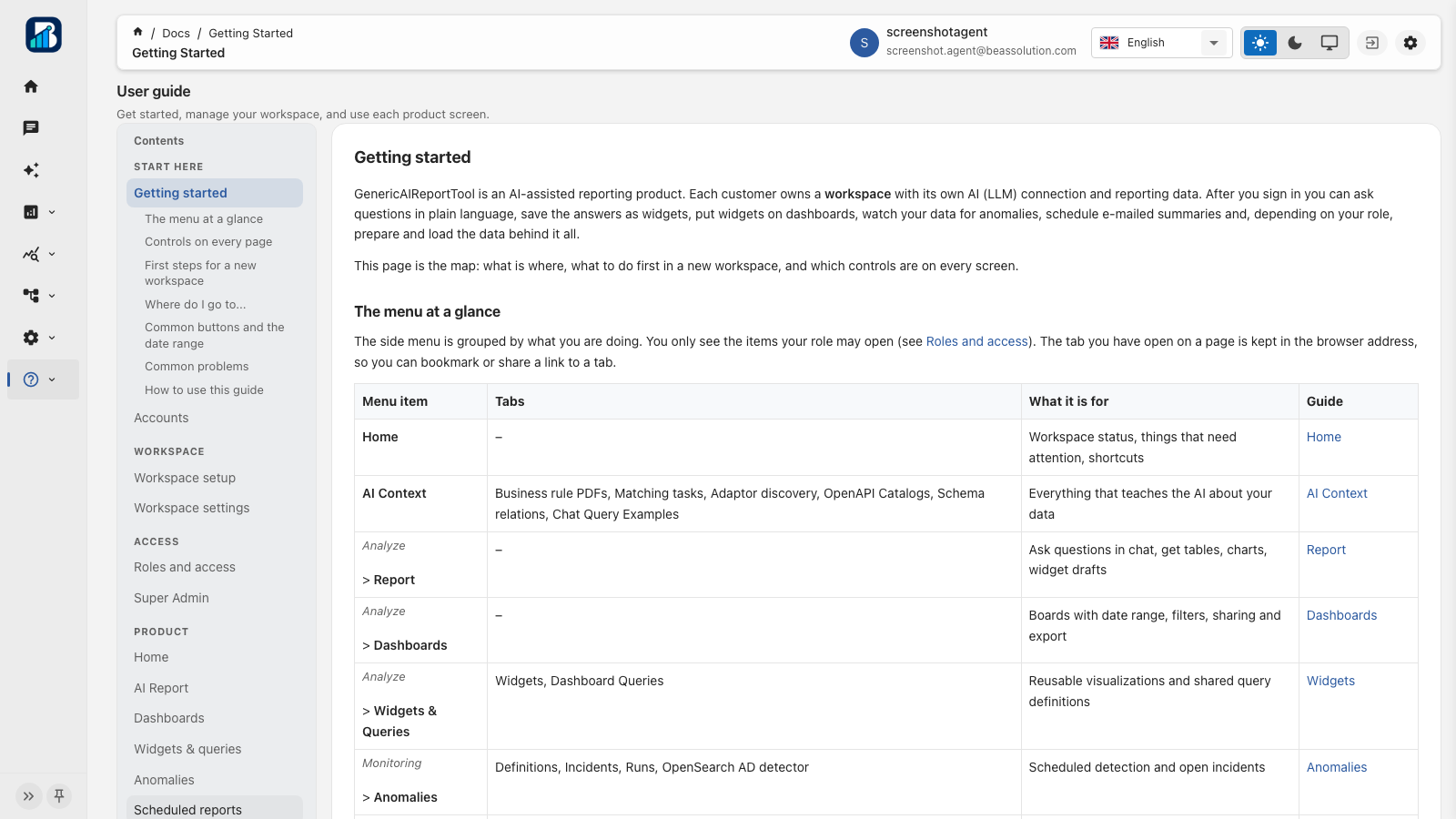The height and width of the screenshot is (819, 1456).
Task: Click 'Docs' in the breadcrumb
Action: (x=177, y=33)
